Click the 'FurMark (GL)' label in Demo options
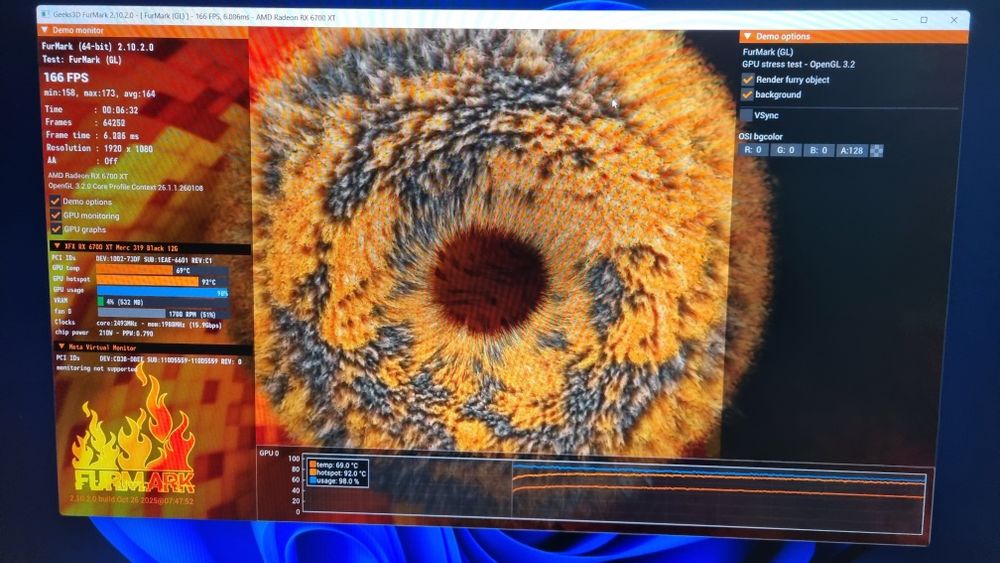The width and height of the screenshot is (1000, 563). tap(768, 52)
